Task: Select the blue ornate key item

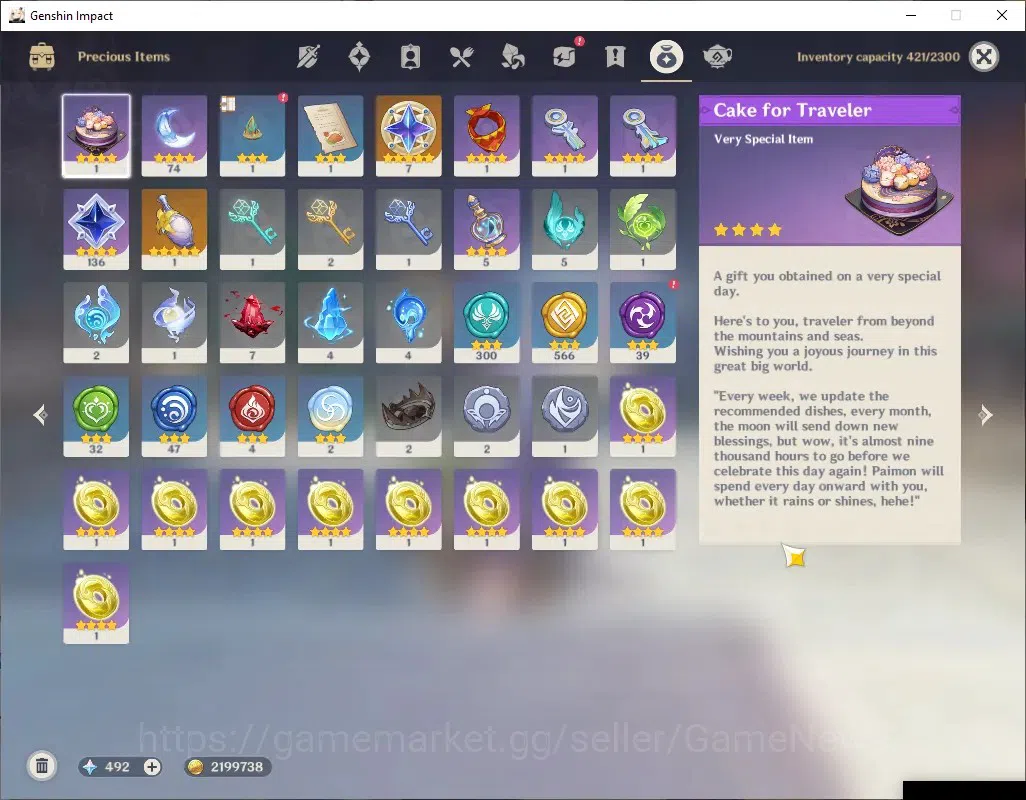Action: 408,229
